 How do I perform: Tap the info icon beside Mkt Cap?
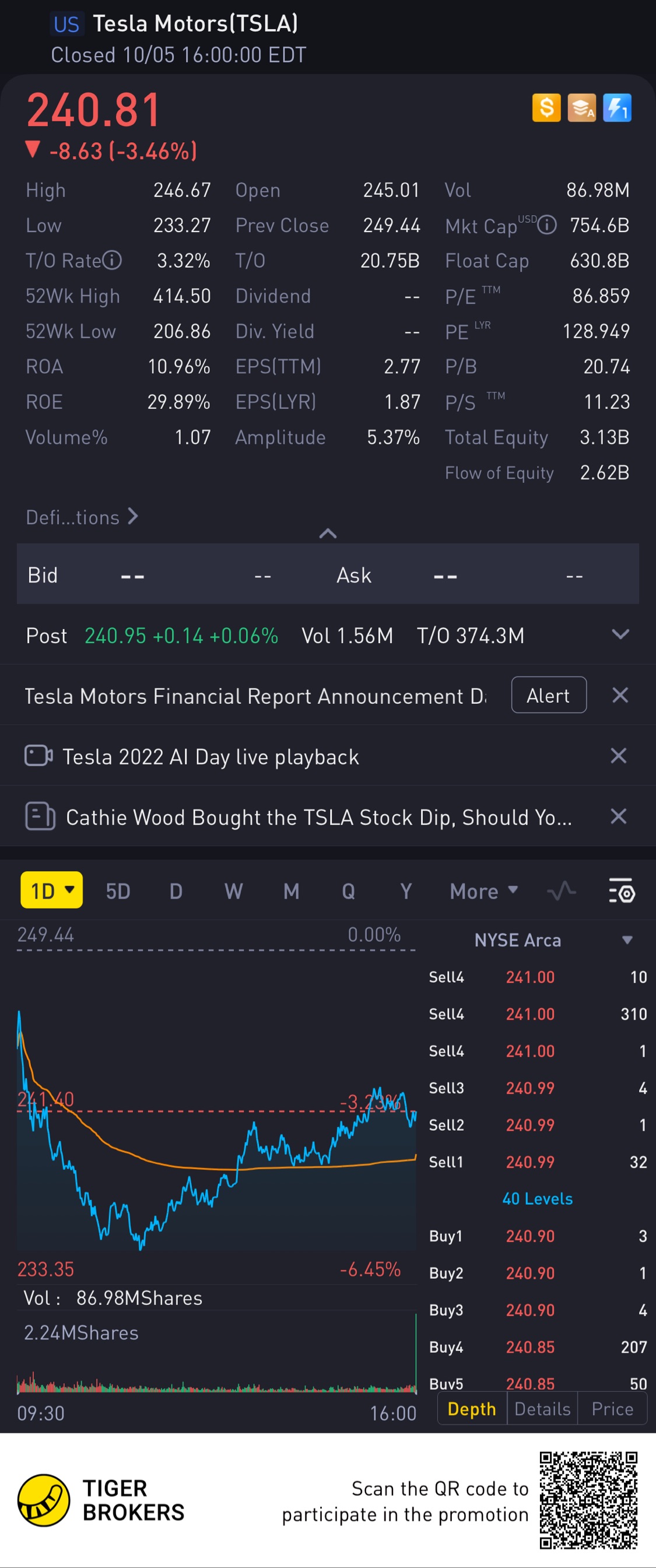point(547,225)
